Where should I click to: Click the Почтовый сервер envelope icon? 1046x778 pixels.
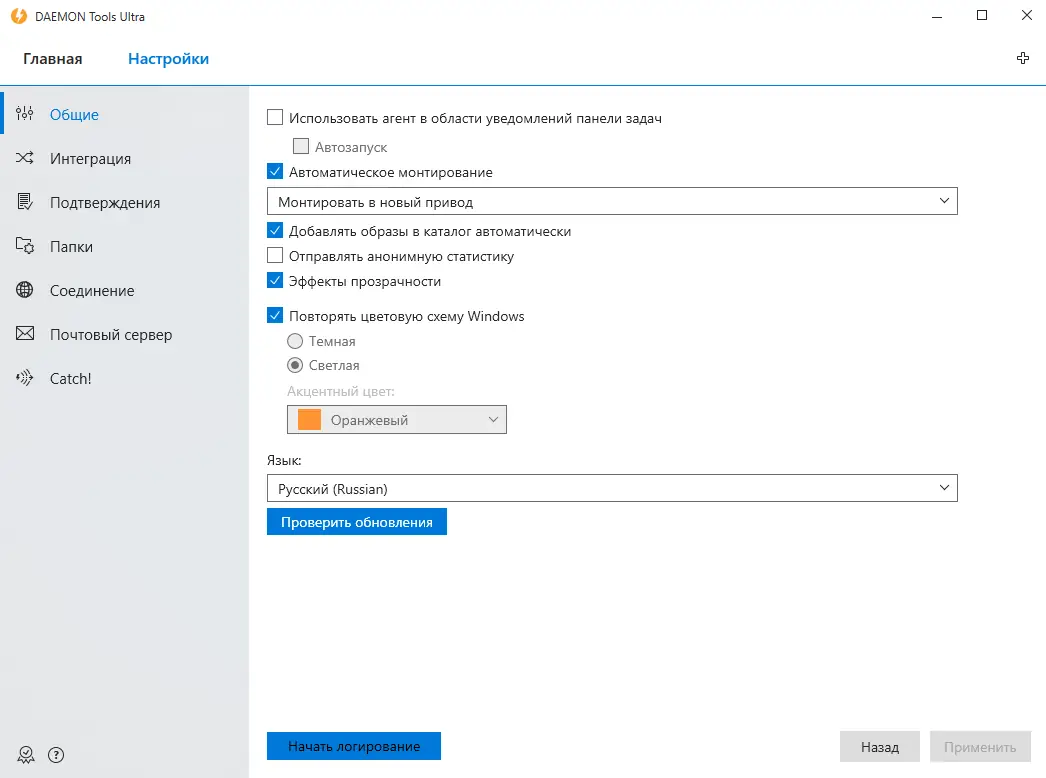[x=25, y=334]
